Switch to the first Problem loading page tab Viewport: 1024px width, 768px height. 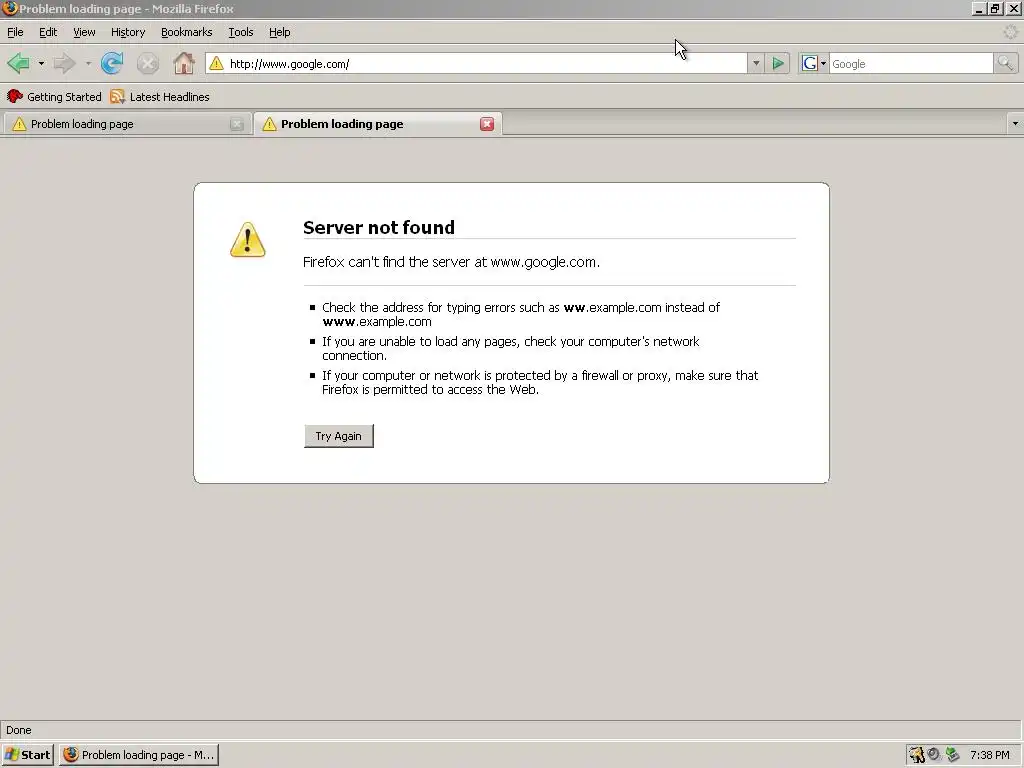pos(126,124)
